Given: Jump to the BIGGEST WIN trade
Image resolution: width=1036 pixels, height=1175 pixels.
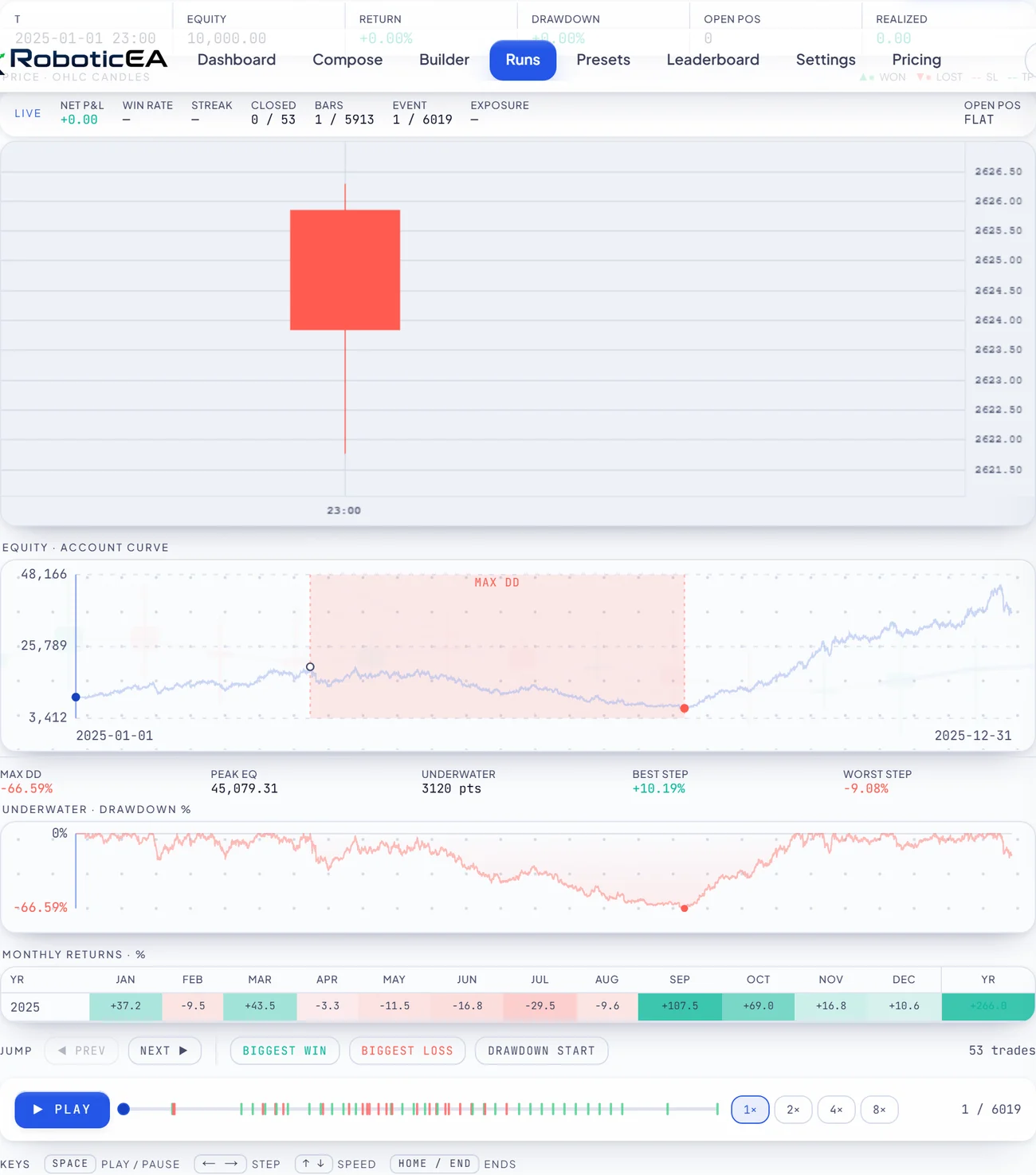Looking at the screenshot, I should click(x=285, y=1051).
